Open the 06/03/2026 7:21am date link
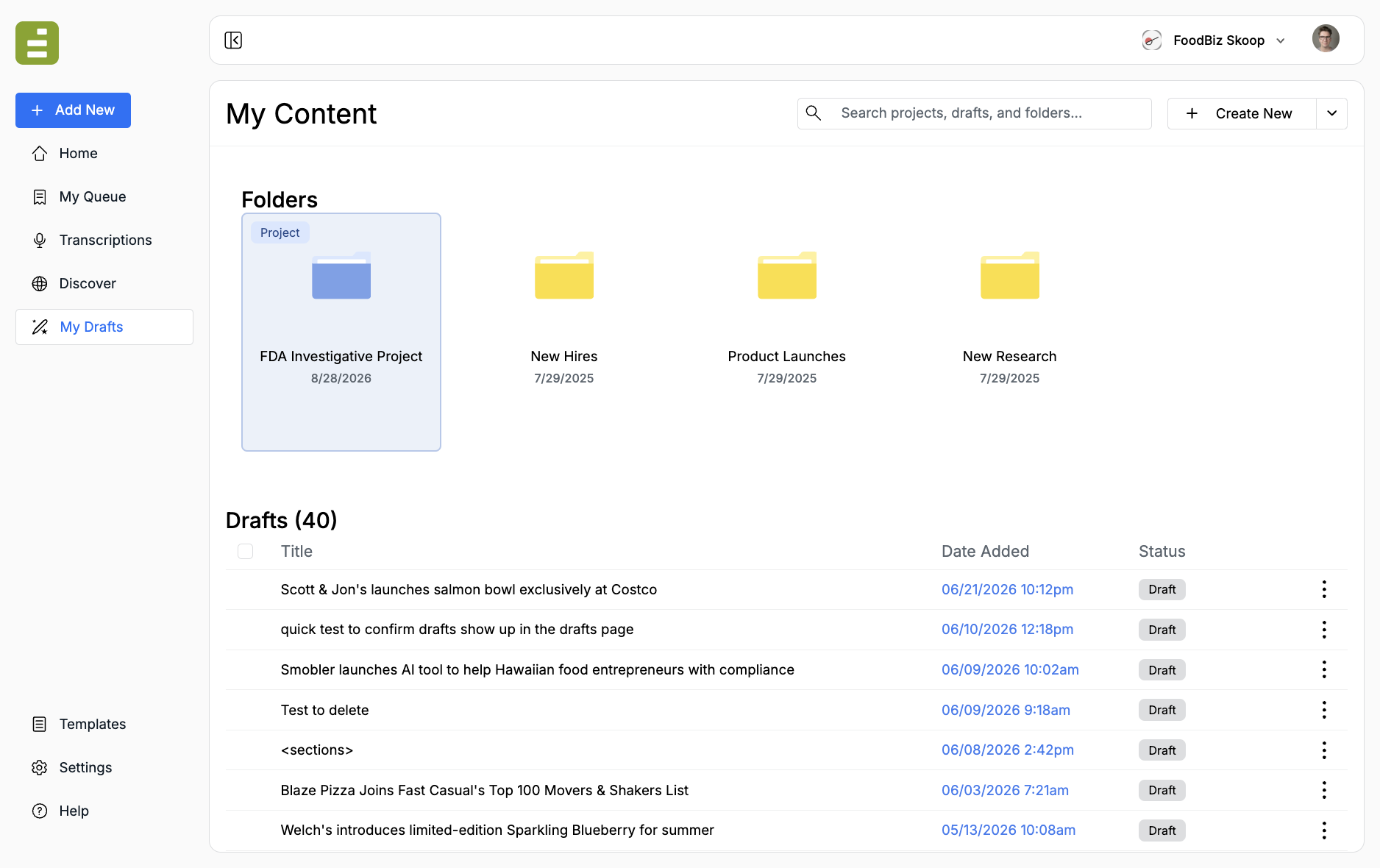The height and width of the screenshot is (868, 1380). (x=1005, y=790)
